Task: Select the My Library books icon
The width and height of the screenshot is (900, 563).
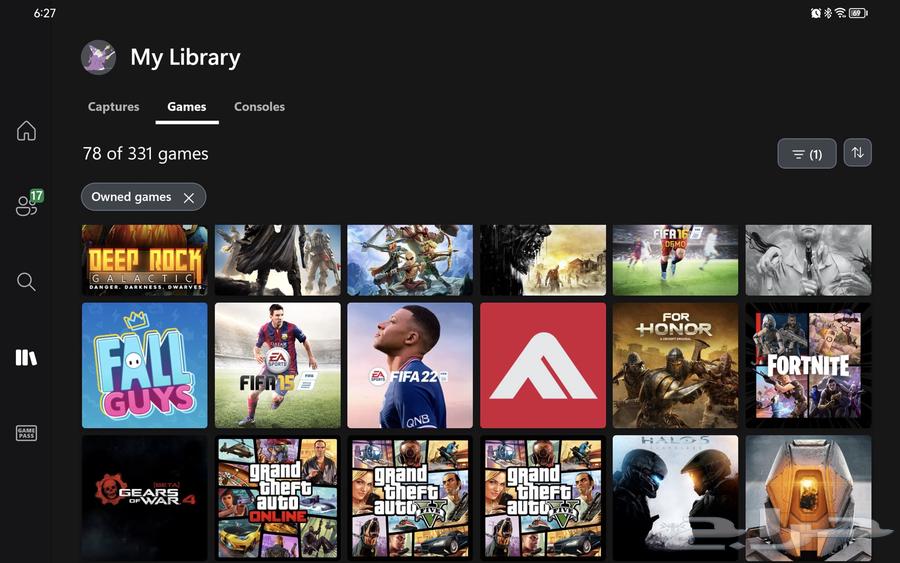Action: tap(26, 358)
